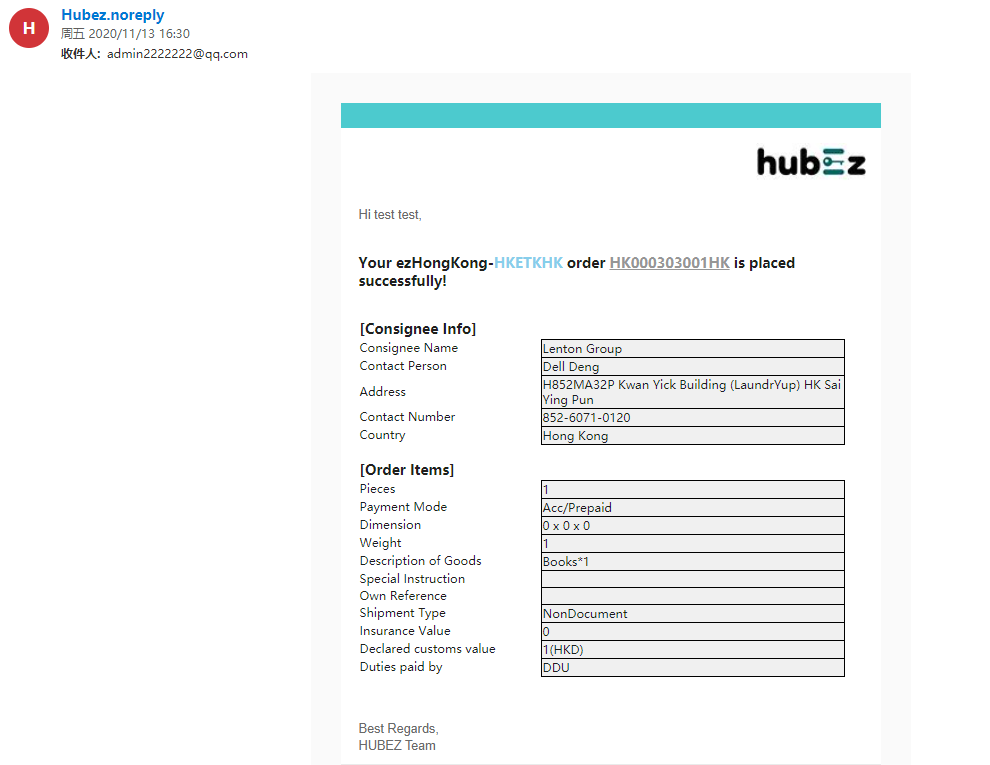Image resolution: width=990 pixels, height=765 pixels.
Task: Select recipient address admin2222222@qq.com
Action: (x=177, y=54)
